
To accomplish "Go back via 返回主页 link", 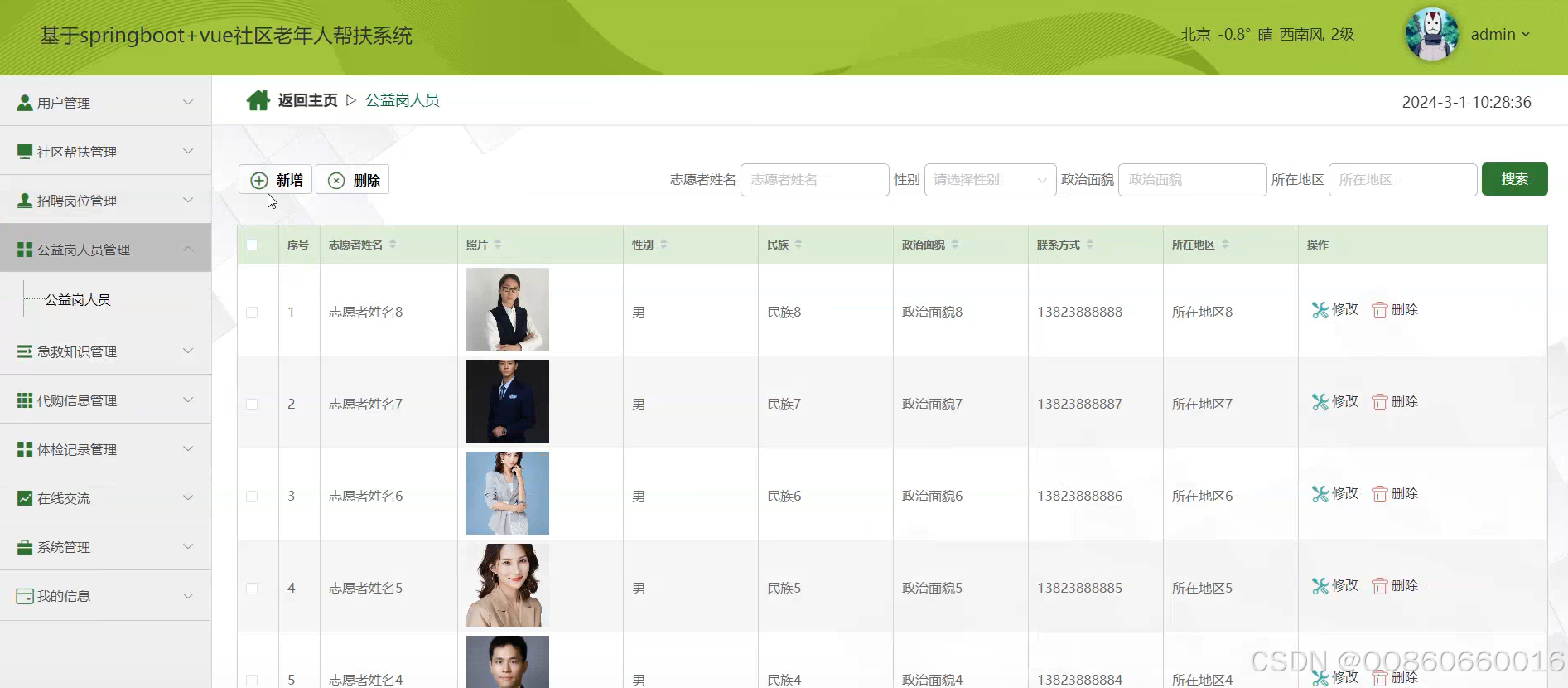I will 307,100.
